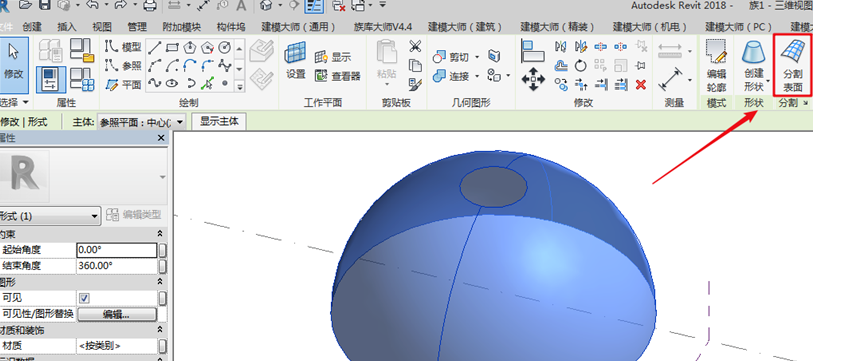Image resolution: width=848 pixels, height=361 pixels.
Task: Toggle the Draw on Plane option
Action: (124, 84)
